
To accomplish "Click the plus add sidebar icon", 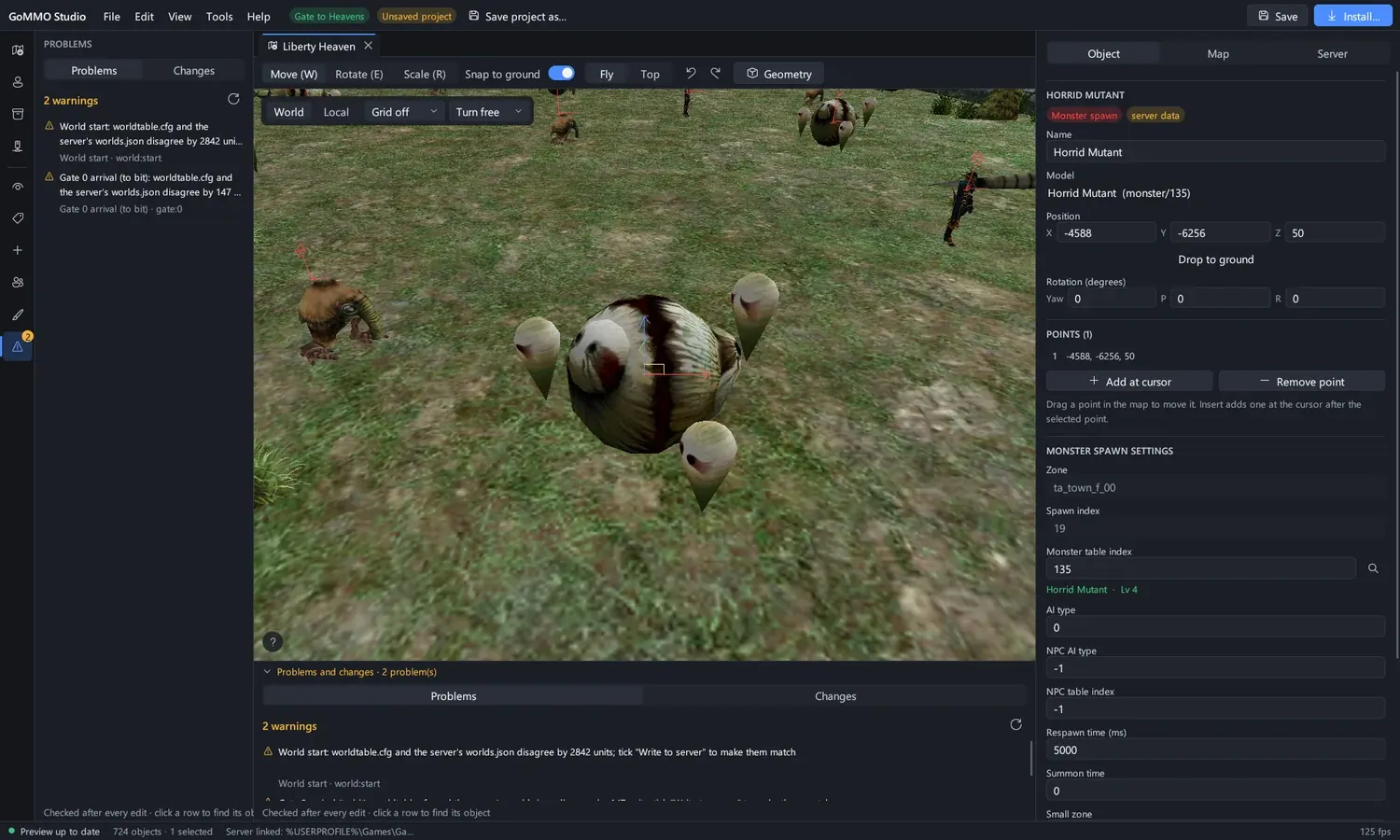I will point(17,250).
